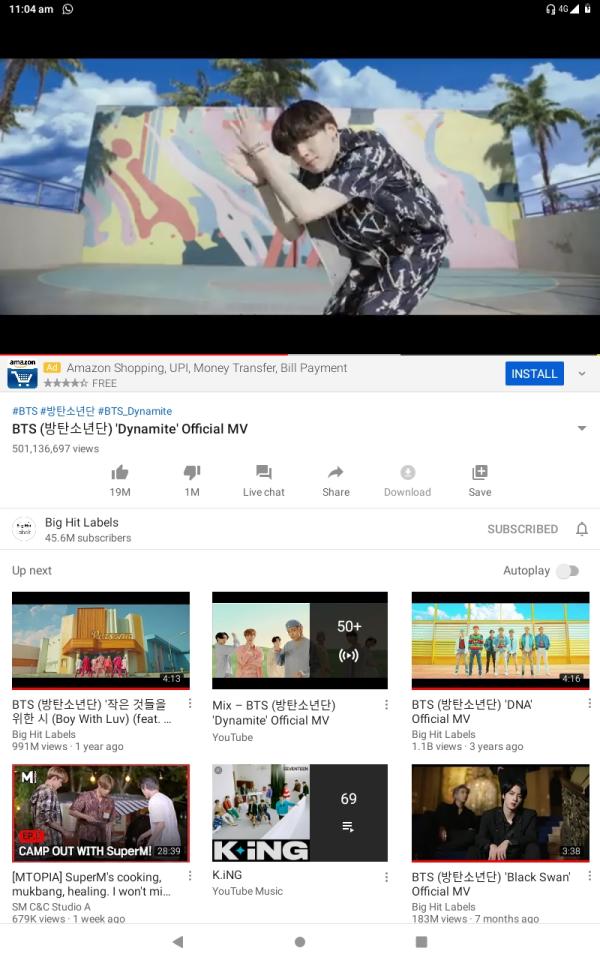Open "Mix – BTS 'Dynamite' Official MV" title

pyautogui.click(x=274, y=713)
